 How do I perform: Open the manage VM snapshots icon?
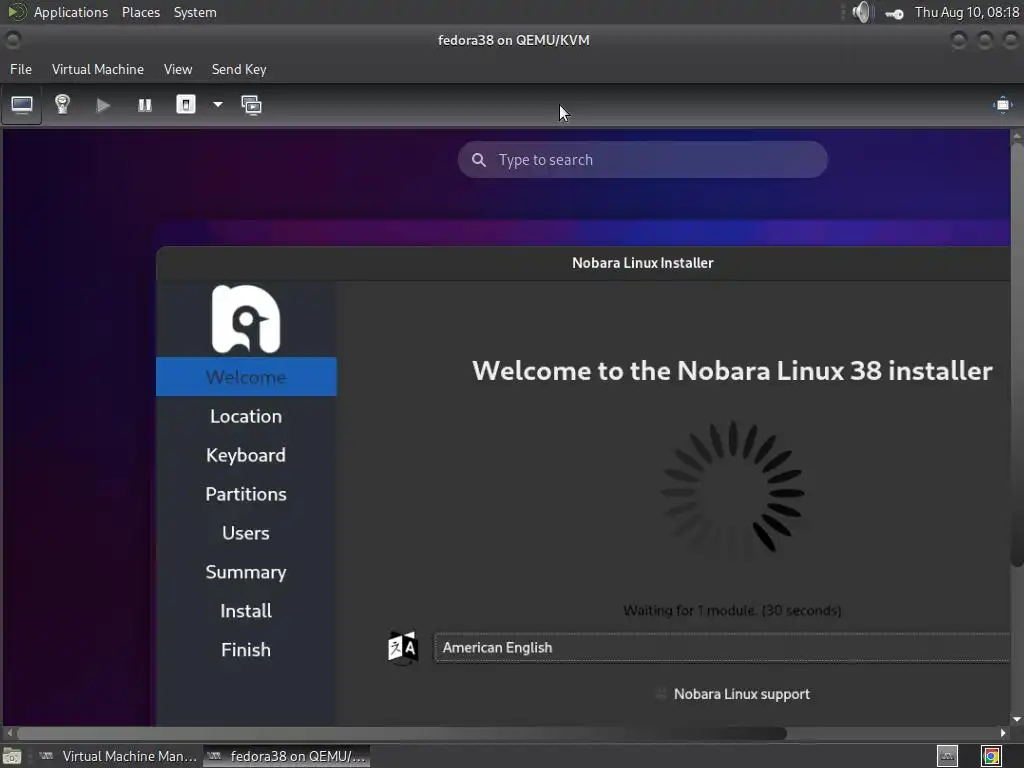pyautogui.click(x=251, y=105)
